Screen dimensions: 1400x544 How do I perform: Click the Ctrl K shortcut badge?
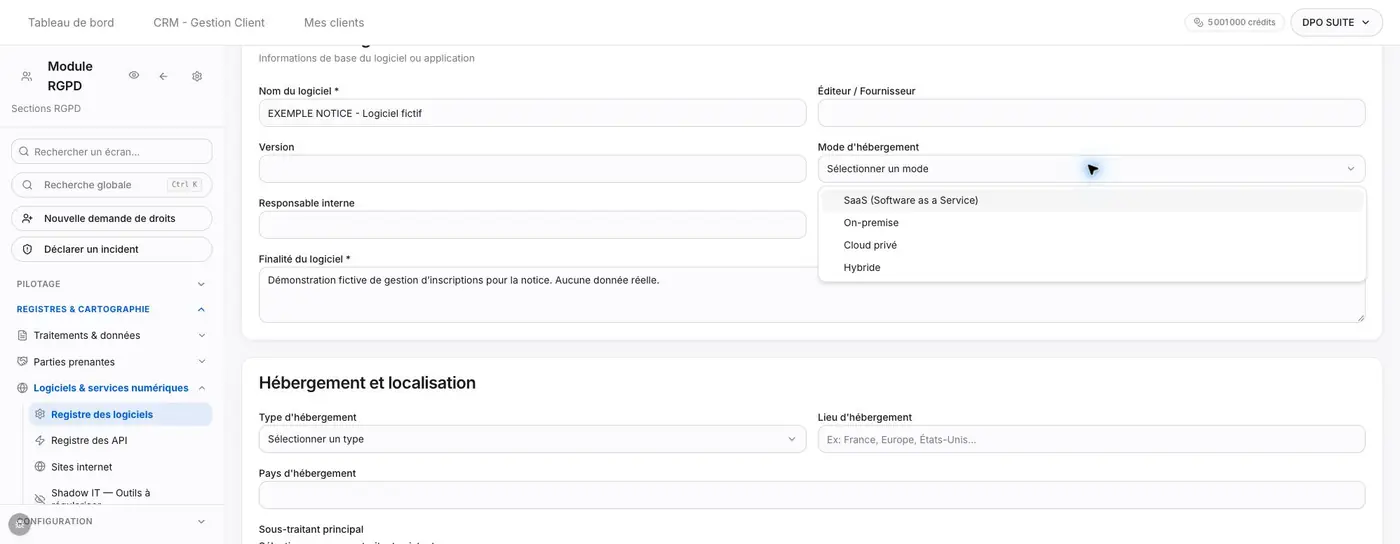tap(184, 185)
